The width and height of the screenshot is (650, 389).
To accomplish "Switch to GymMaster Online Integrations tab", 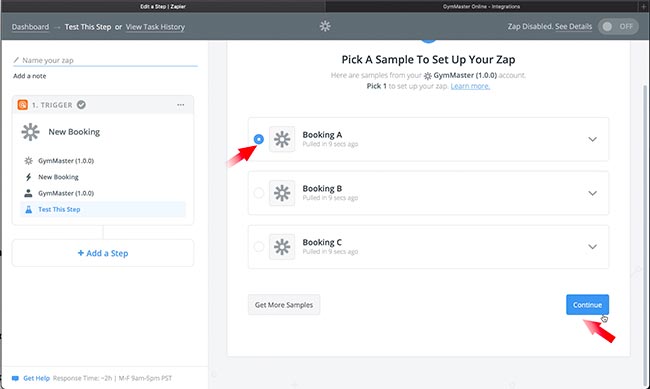I will point(481,6).
